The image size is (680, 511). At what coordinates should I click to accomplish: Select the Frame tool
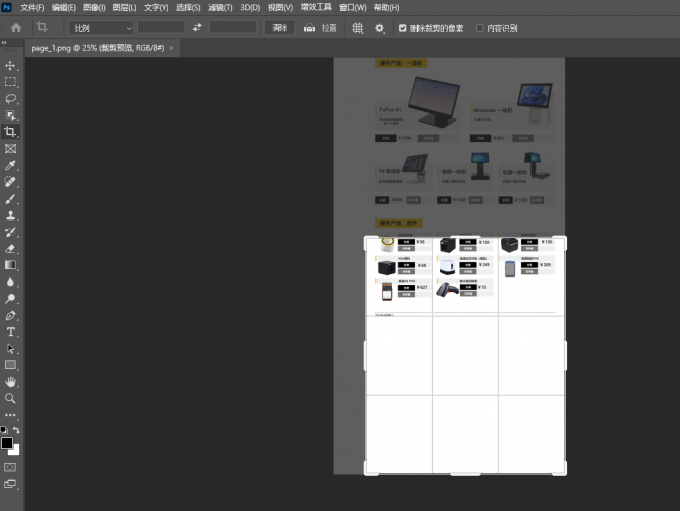(x=10, y=149)
